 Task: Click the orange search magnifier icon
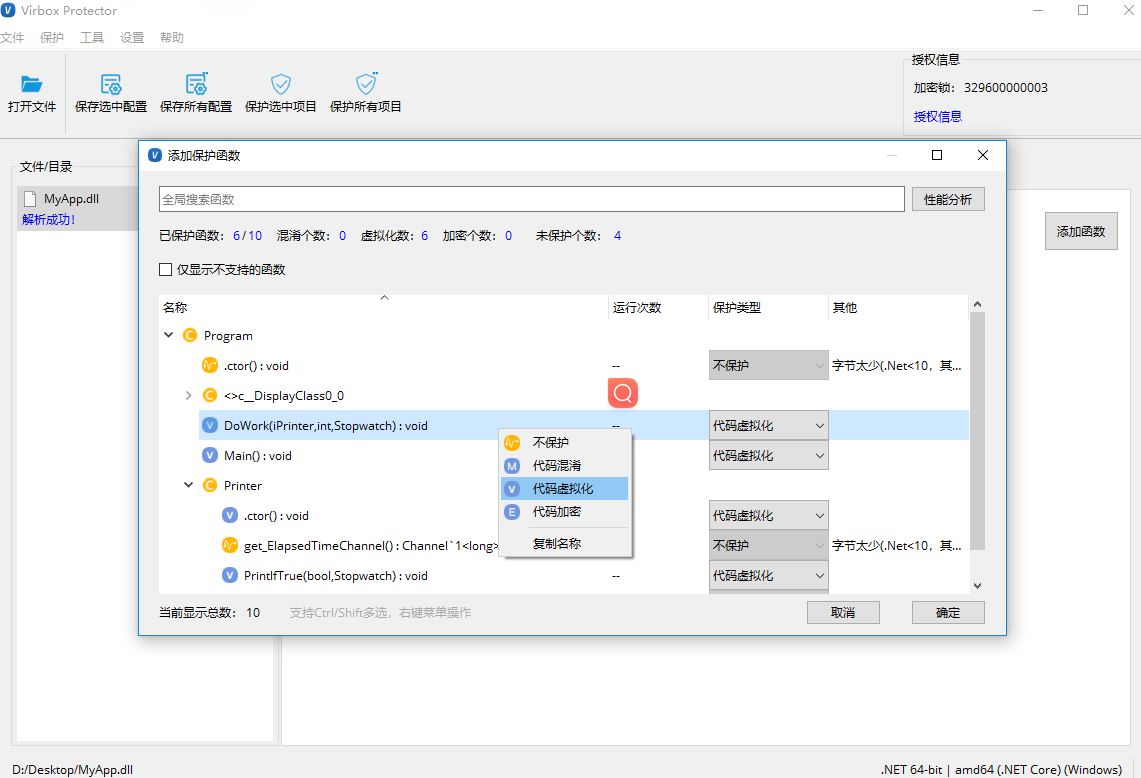623,393
